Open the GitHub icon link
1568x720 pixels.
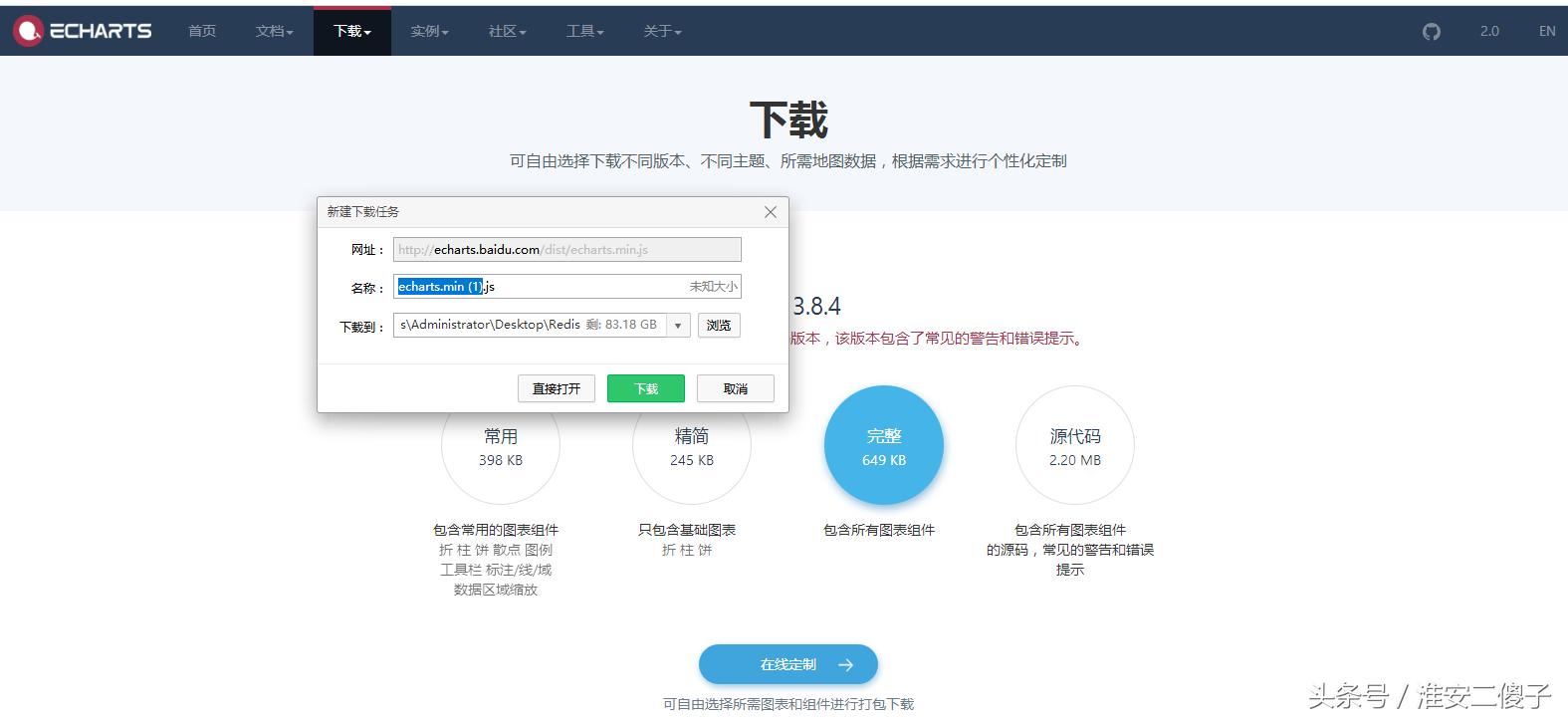[1432, 32]
